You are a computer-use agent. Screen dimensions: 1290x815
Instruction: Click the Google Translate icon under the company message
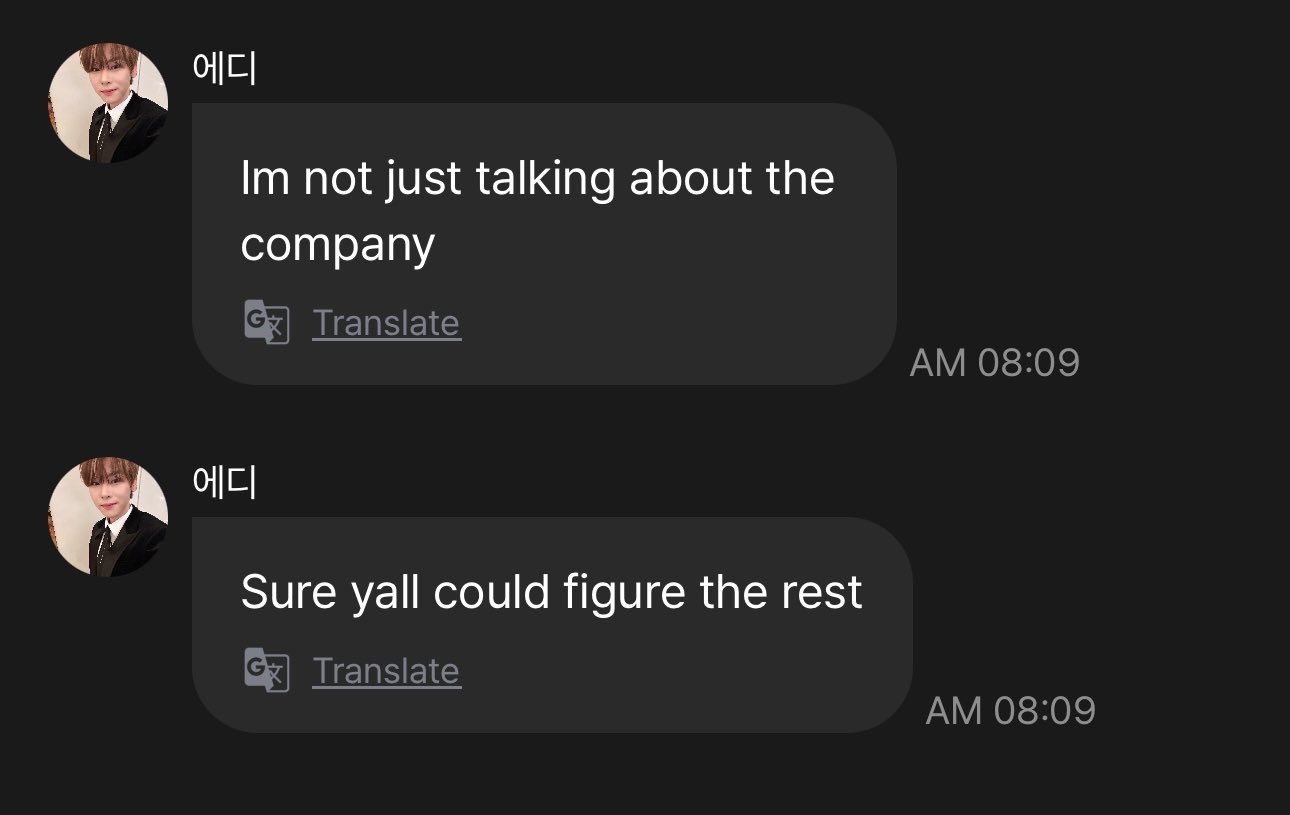click(266, 323)
